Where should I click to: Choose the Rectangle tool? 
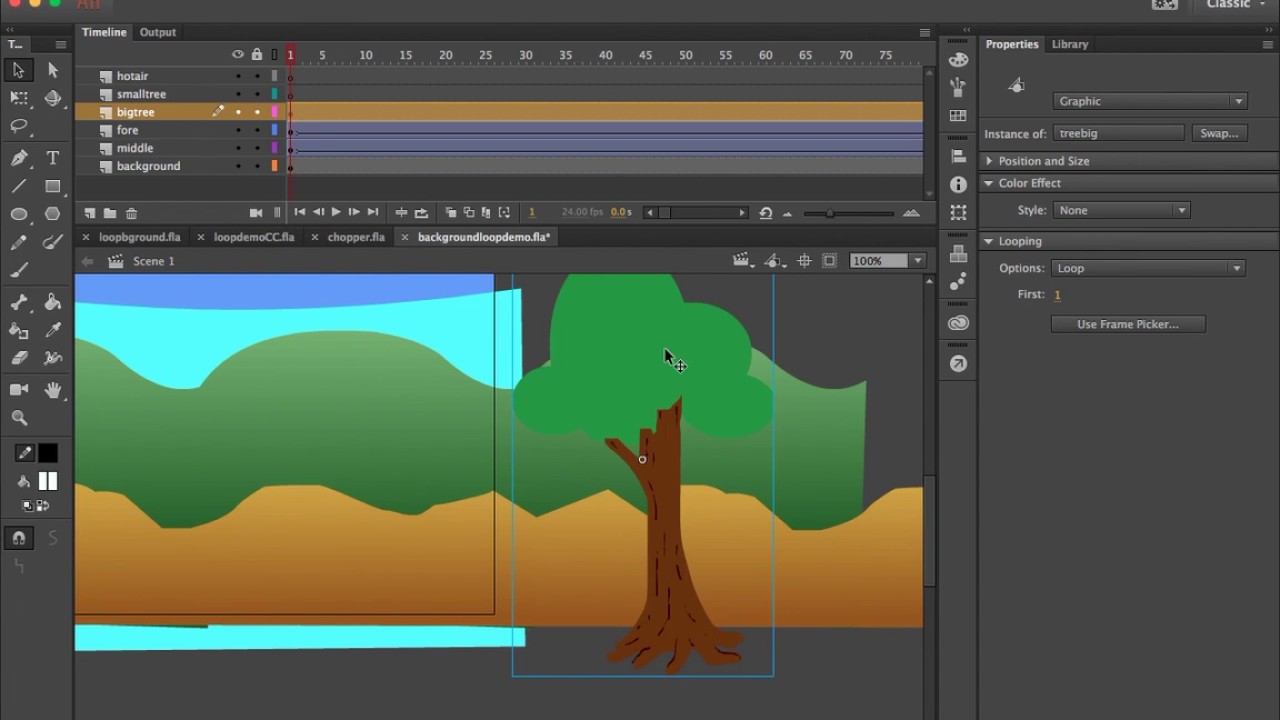53,187
